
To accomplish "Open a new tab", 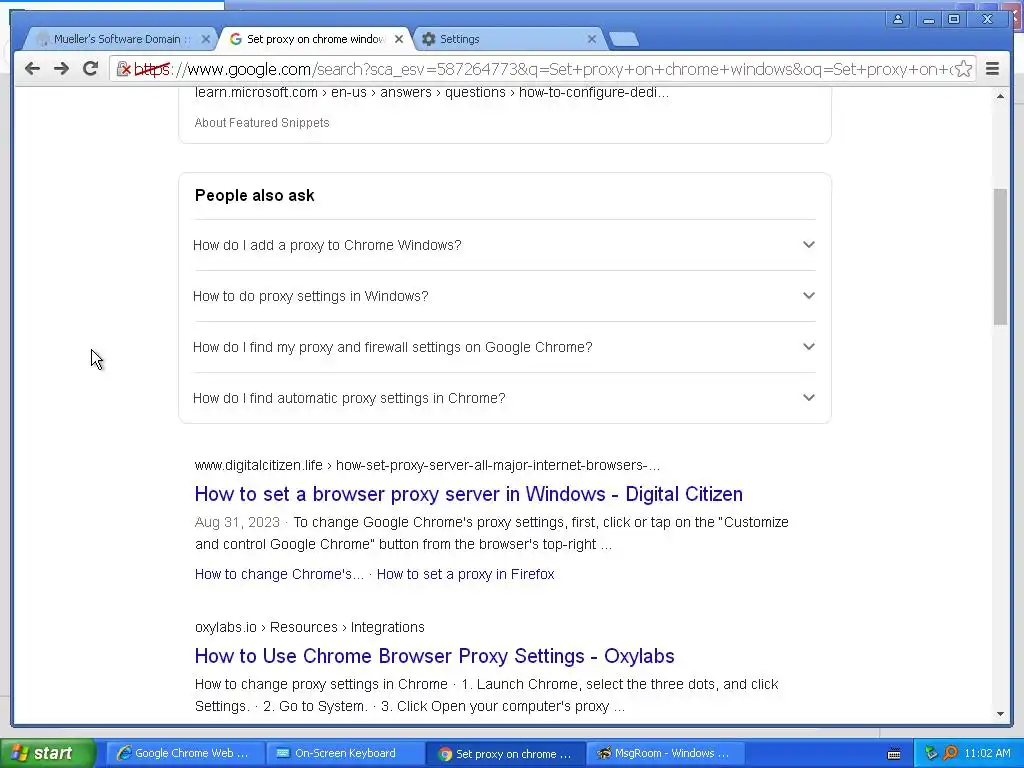I will coord(624,39).
